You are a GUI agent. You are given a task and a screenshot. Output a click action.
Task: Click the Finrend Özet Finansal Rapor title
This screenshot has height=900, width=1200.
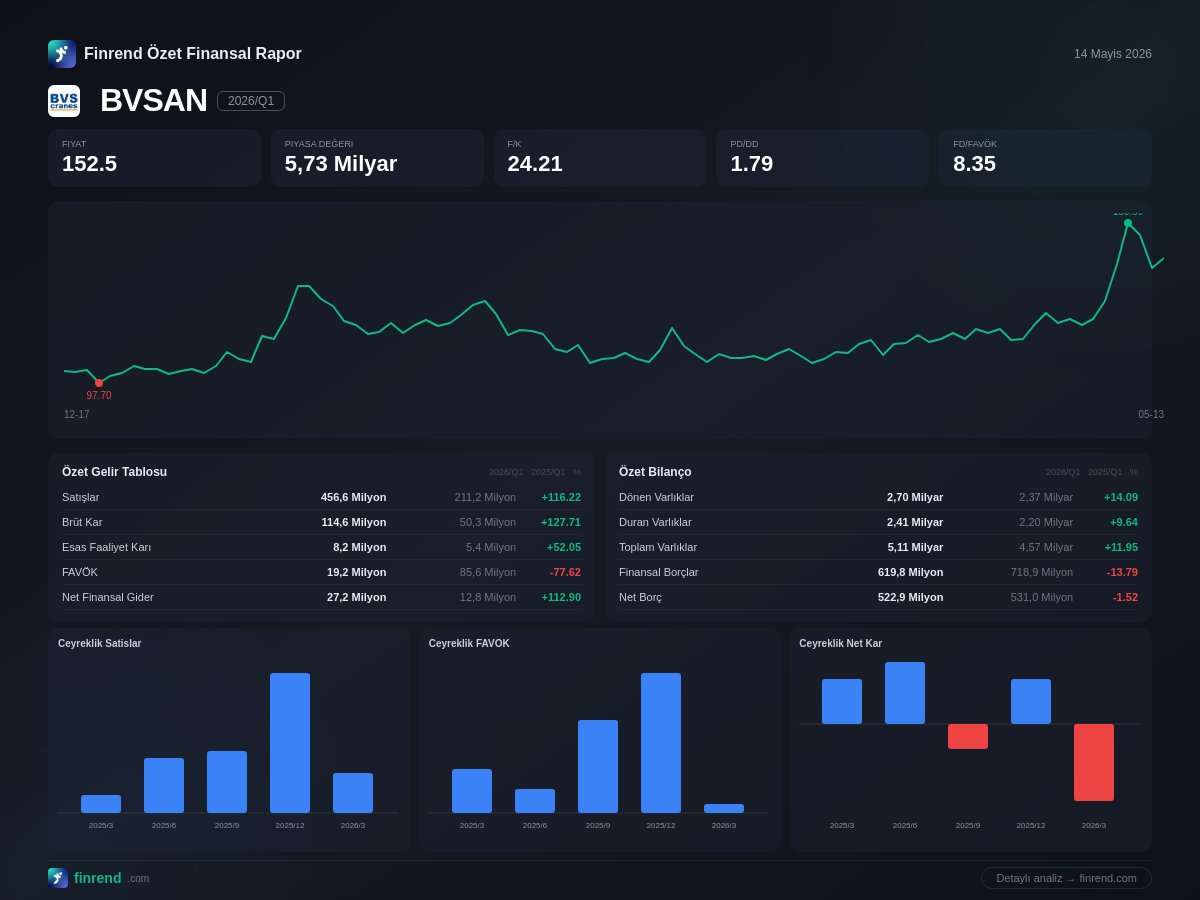[x=193, y=54]
